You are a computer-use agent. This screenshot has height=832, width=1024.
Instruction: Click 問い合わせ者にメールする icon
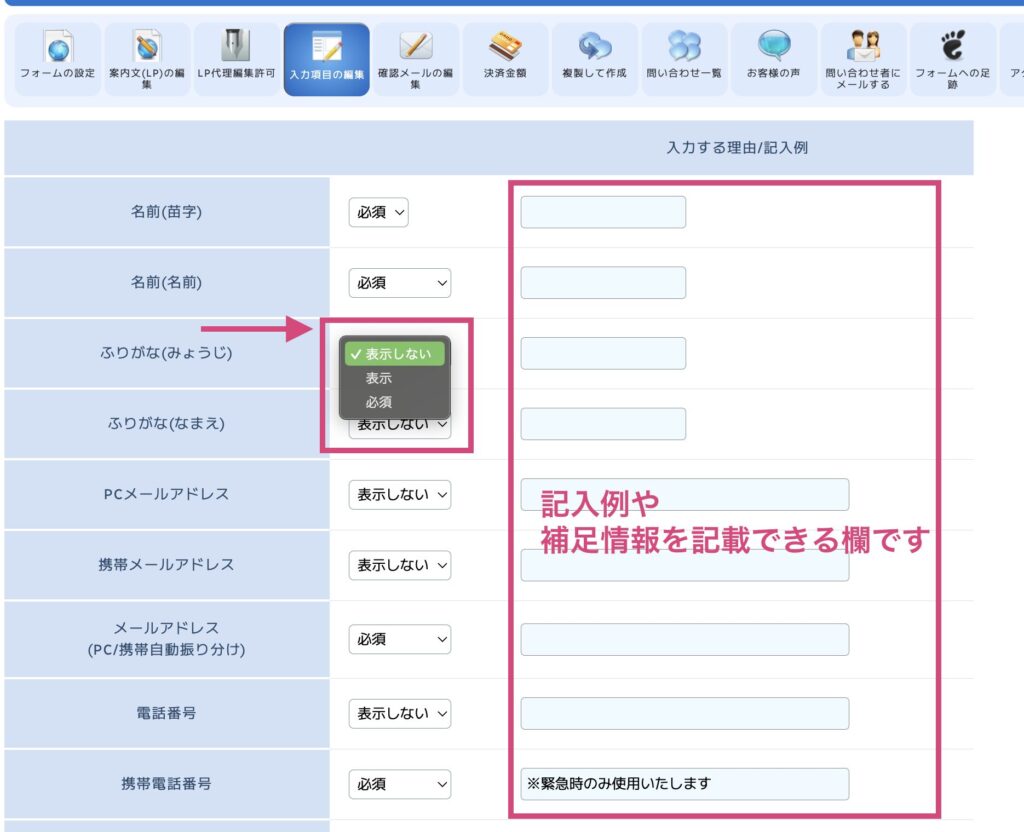click(x=863, y=47)
